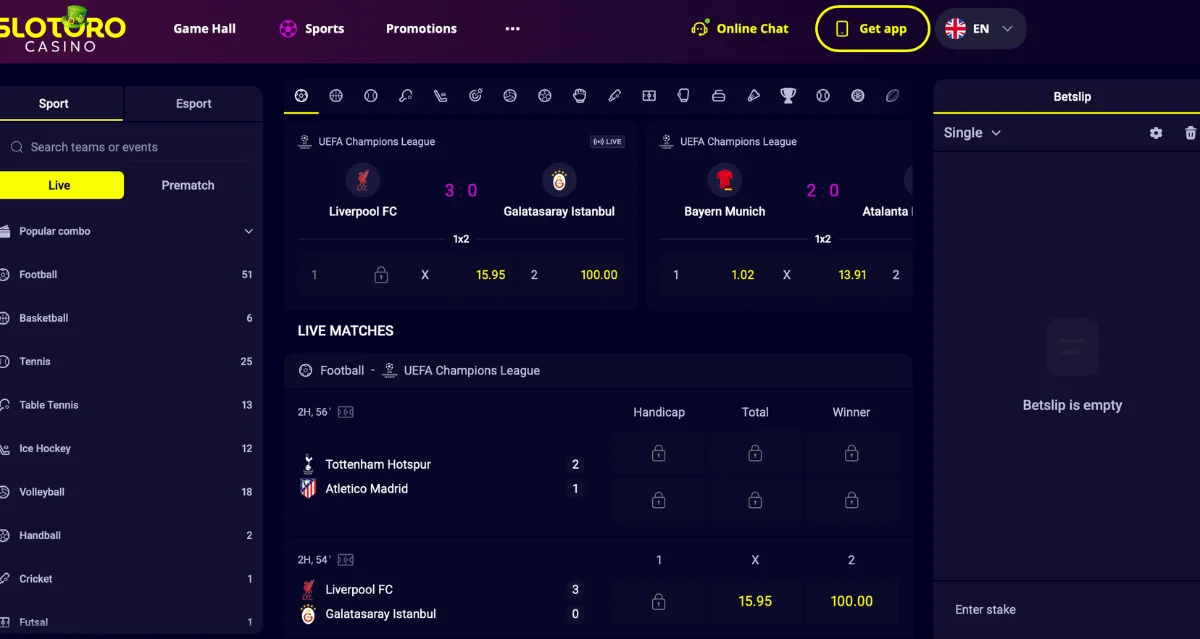Bet draw 13.91 in Bayern card
The height and width of the screenshot is (639, 1200).
click(x=824, y=275)
